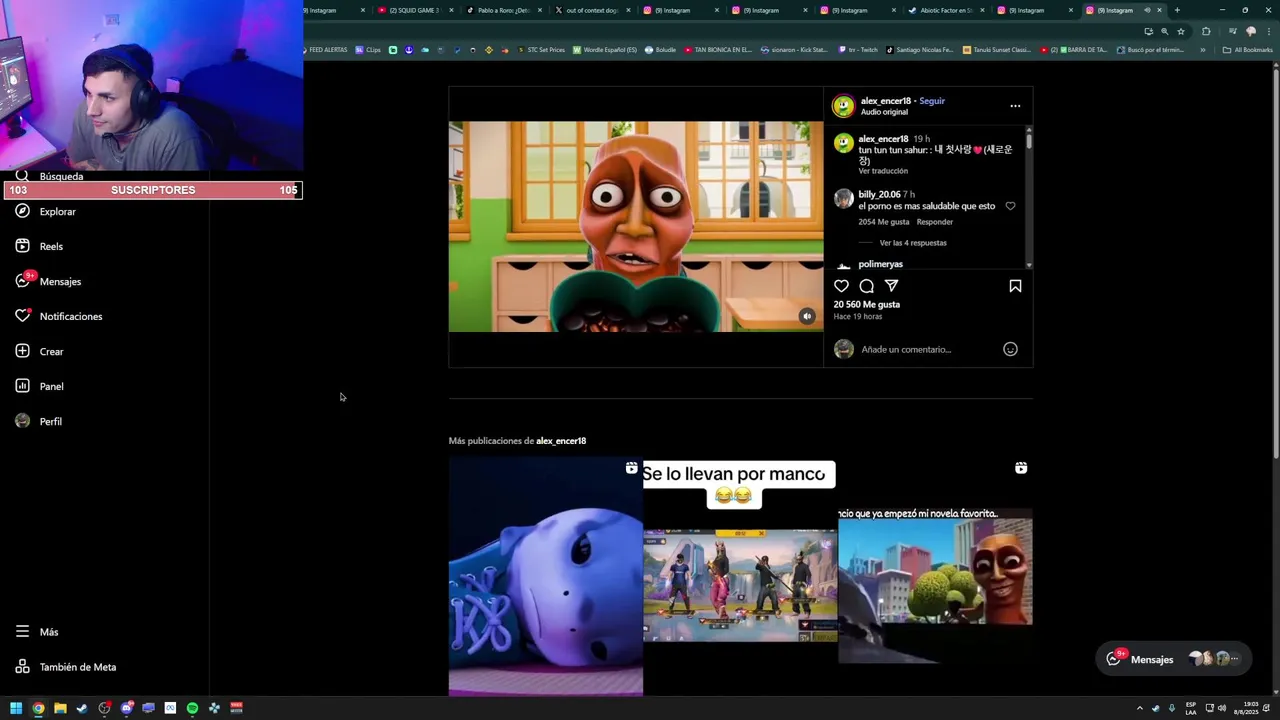Open Steam from the taskbar
Viewport: 1280px width, 720px height.
pos(82,708)
